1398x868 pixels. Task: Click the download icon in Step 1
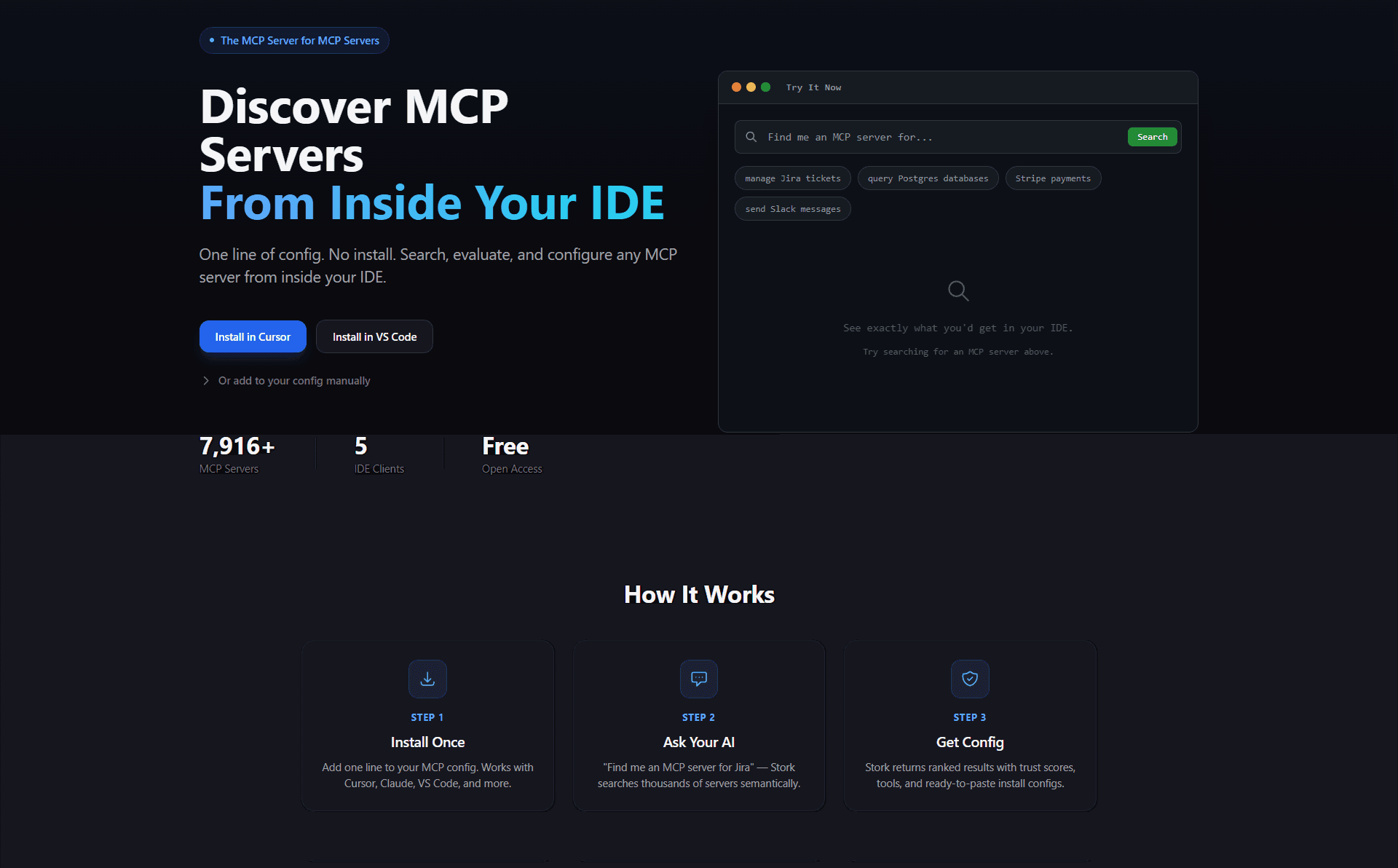coord(427,679)
